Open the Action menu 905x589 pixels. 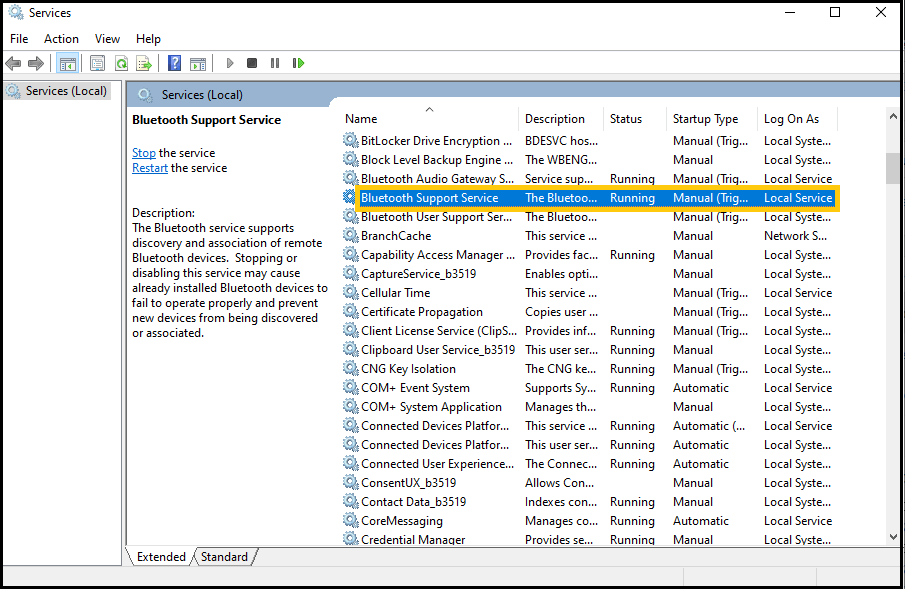61,38
